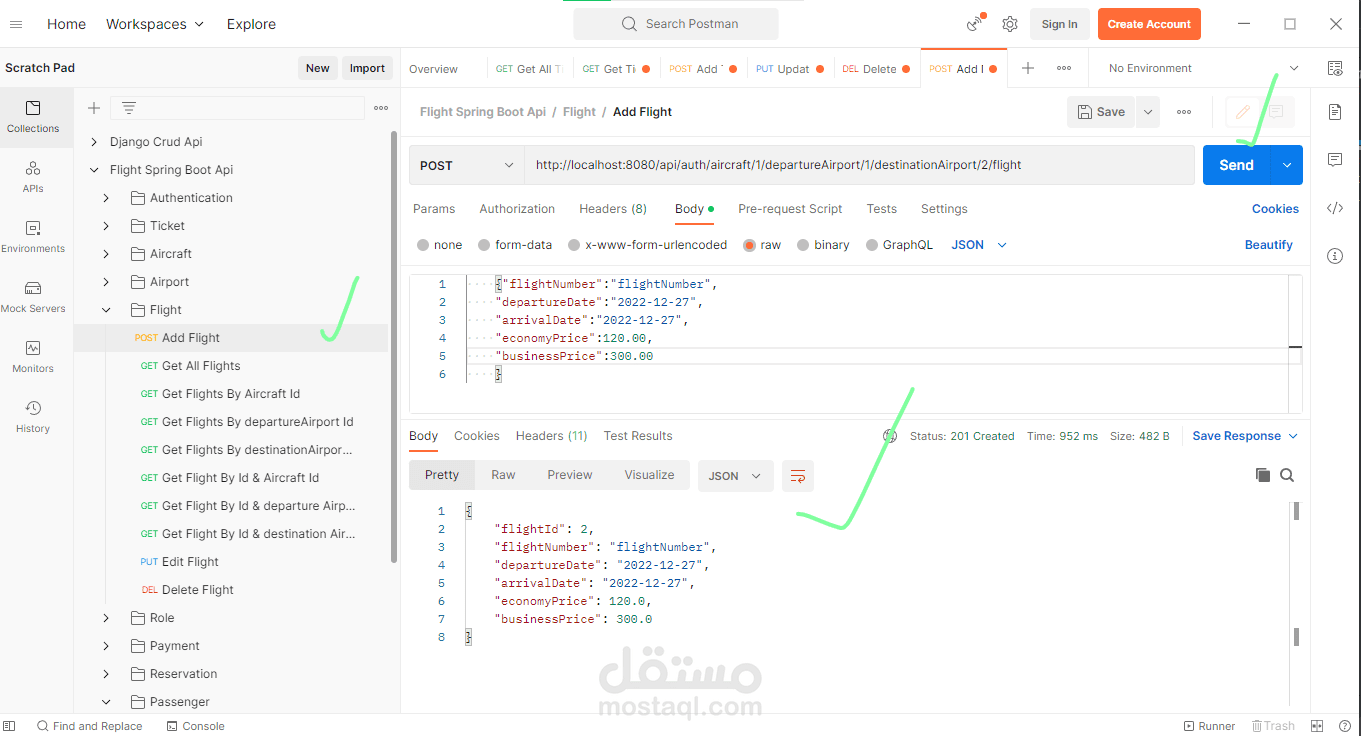Viewport: 1361px width, 736px height.
Task: Expand the Authentication folder
Action: (x=106, y=198)
